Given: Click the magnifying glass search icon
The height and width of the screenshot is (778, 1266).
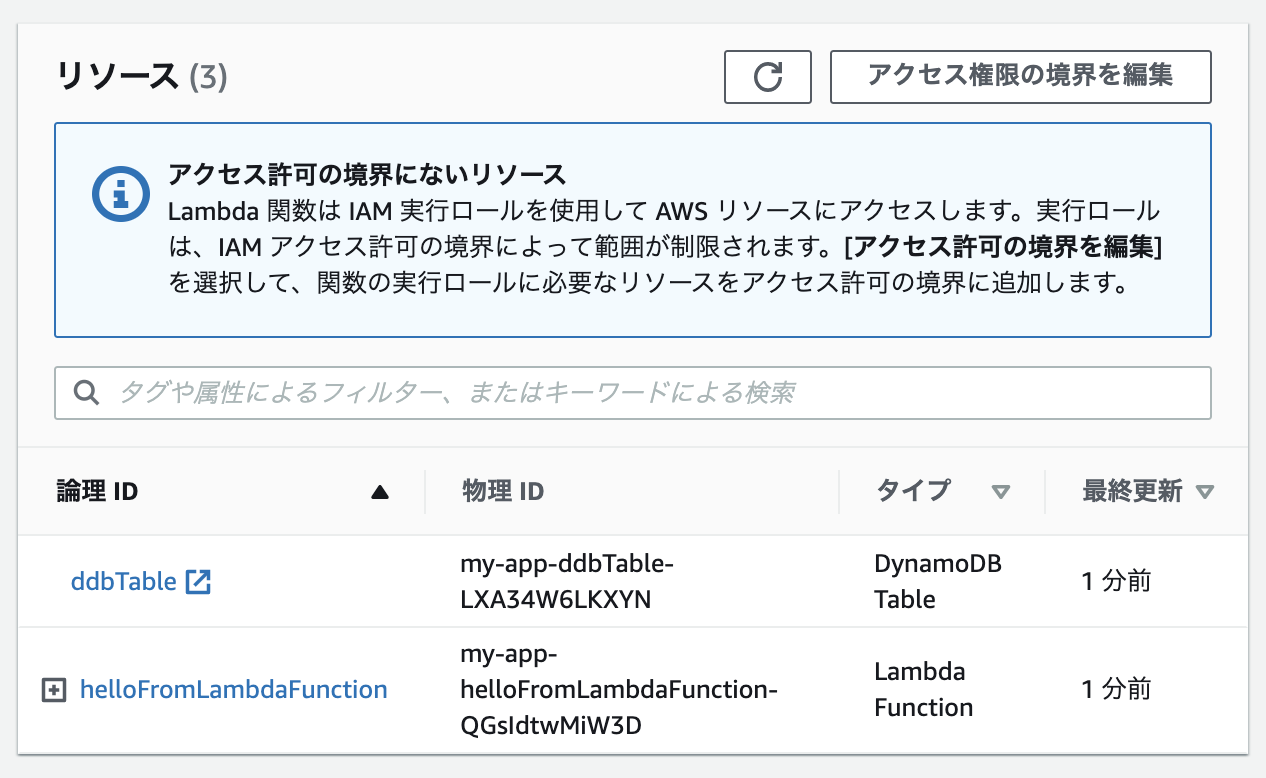Looking at the screenshot, I should pos(86,392).
